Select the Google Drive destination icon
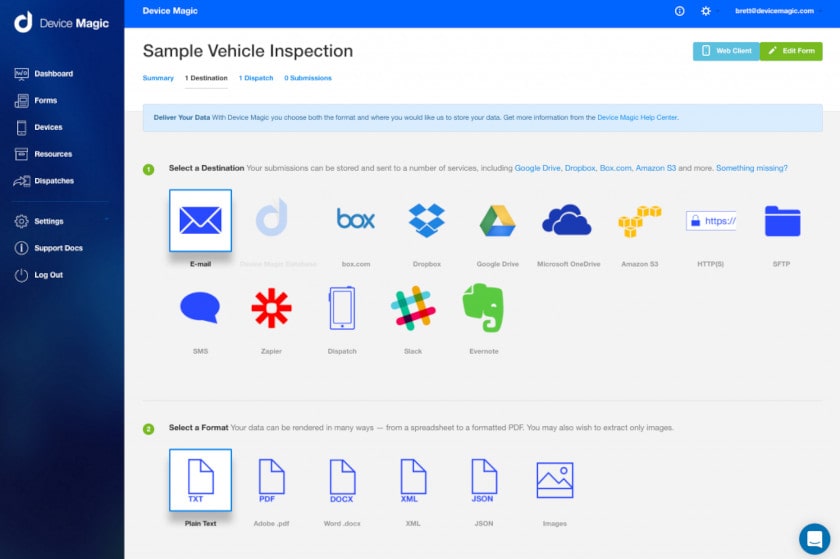 498,220
